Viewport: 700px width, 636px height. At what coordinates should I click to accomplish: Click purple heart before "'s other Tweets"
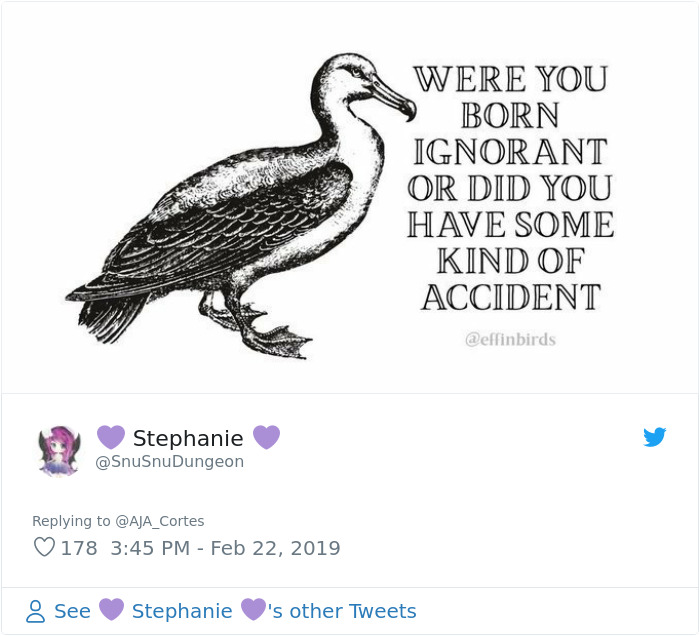pos(254,611)
